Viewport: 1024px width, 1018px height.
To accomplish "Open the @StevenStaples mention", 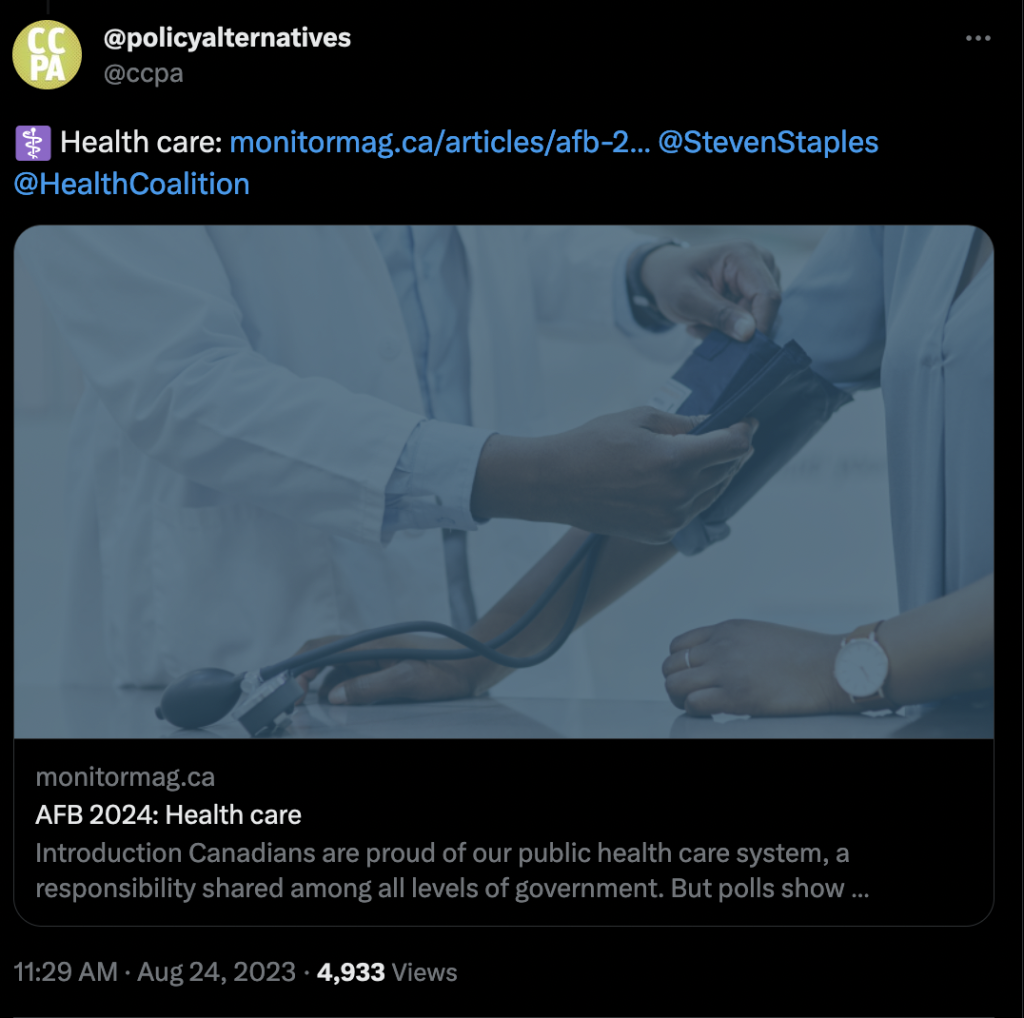I will click(x=768, y=142).
